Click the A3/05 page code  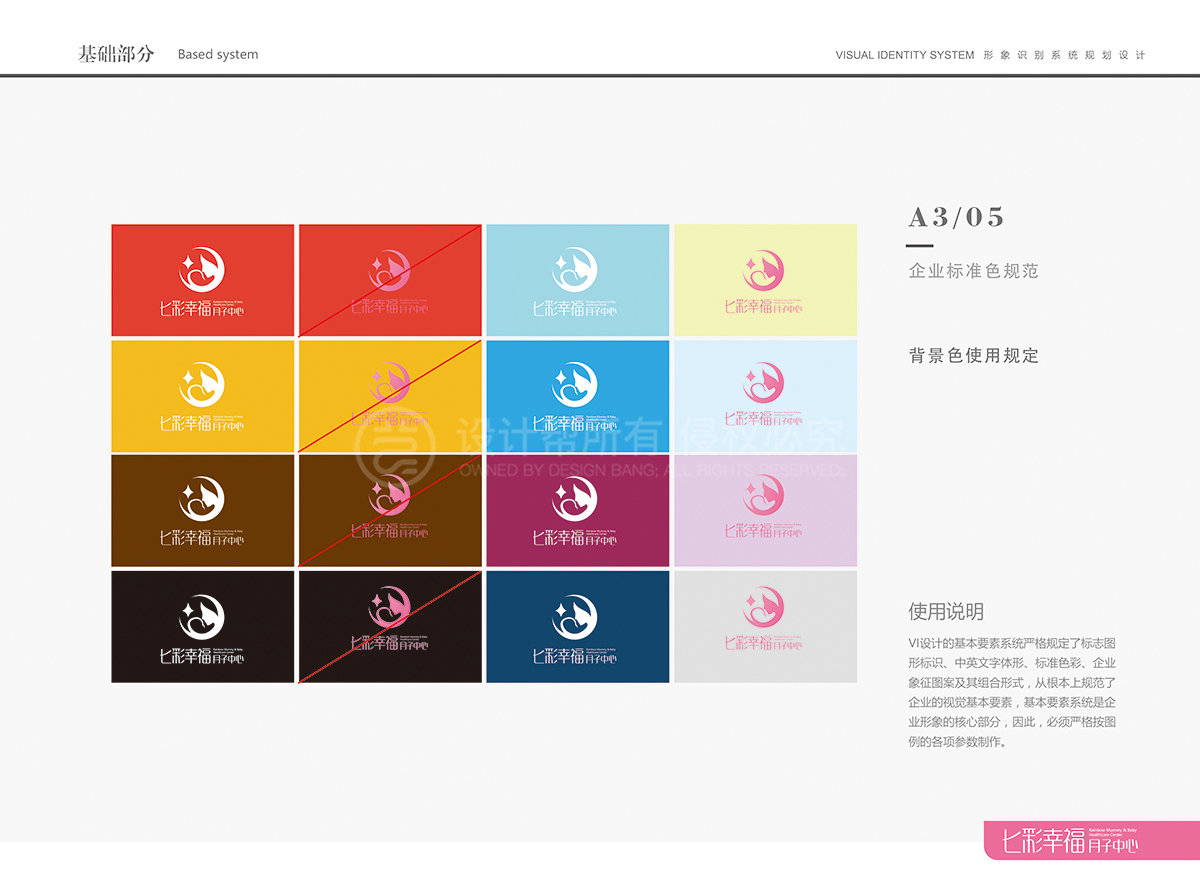click(x=957, y=217)
